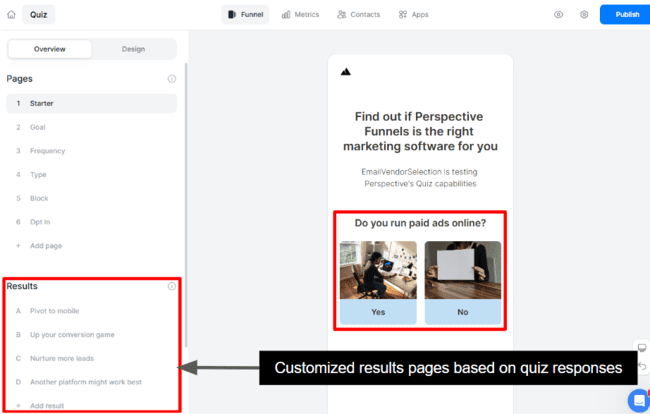Publish the funnel
650x414 pixels.
(x=626, y=15)
